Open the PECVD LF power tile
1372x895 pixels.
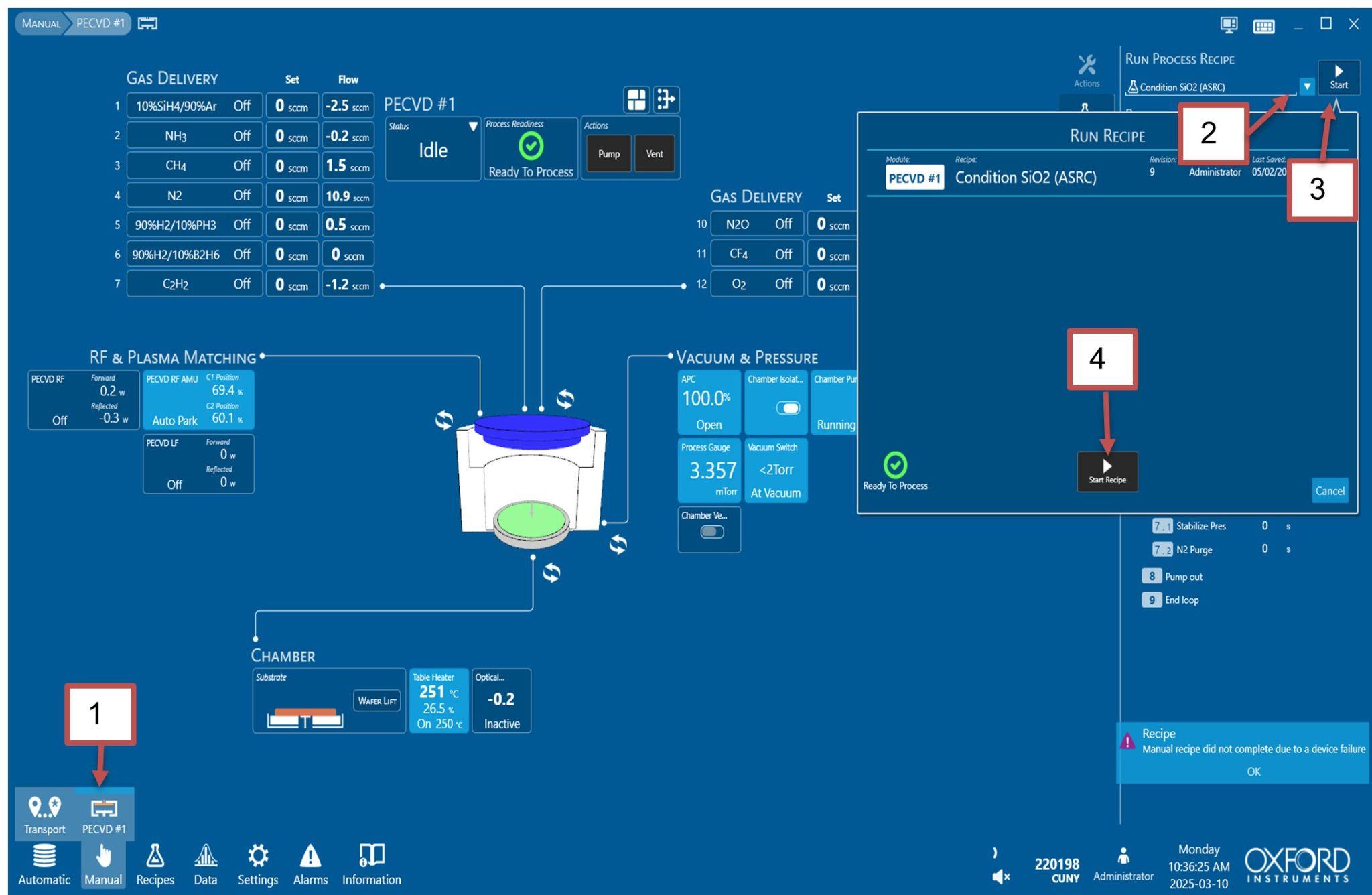pyautogui.click(x=198, y=464)
